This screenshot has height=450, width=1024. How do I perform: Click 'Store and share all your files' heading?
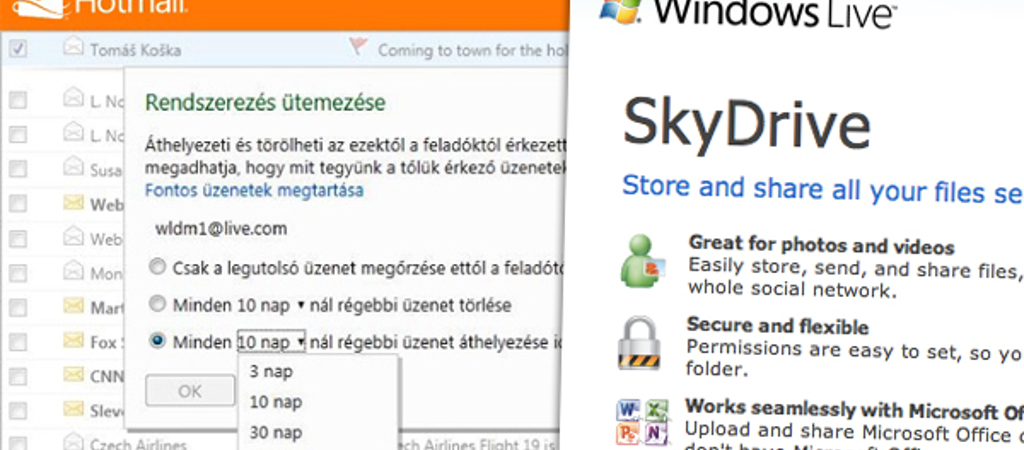coord(823,190)
